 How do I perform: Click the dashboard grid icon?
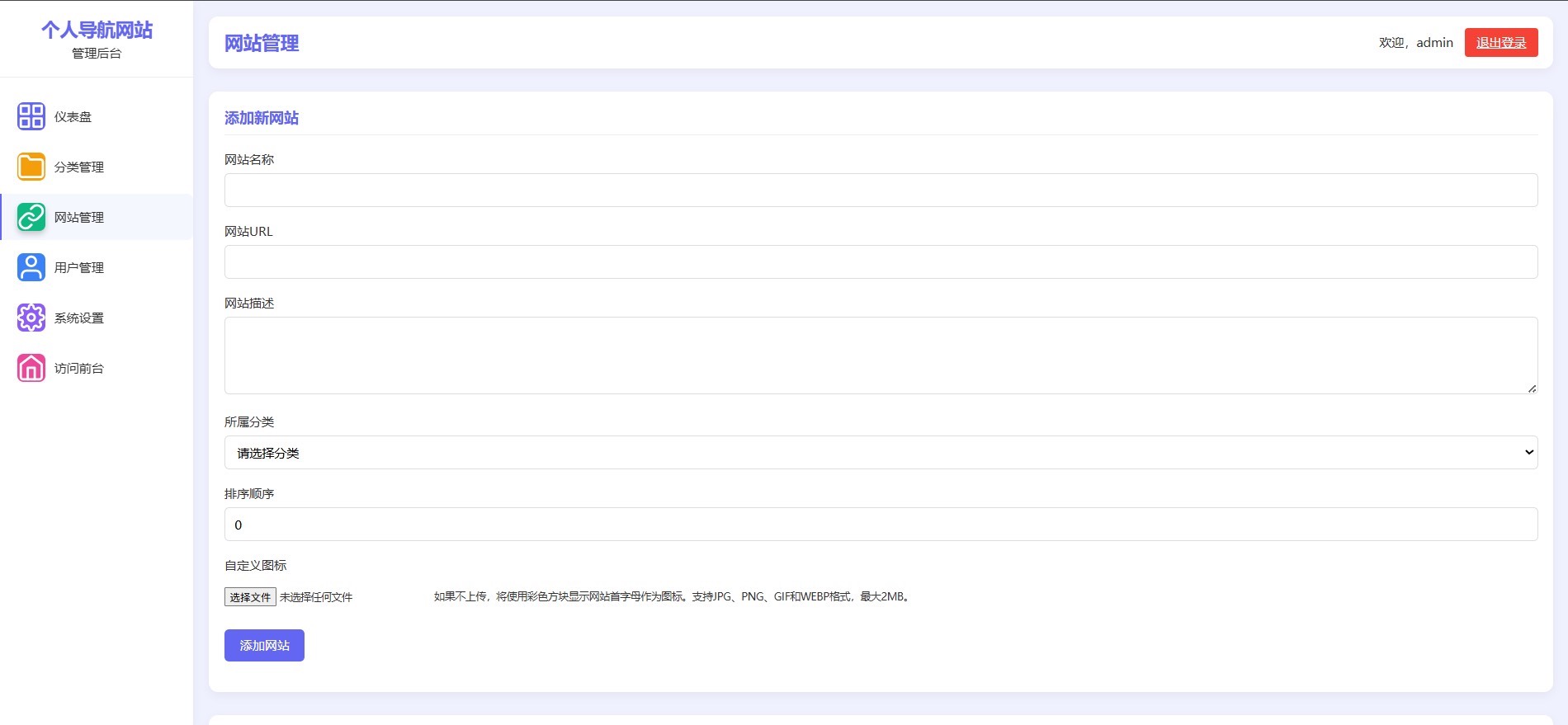[x=31, y=116]
